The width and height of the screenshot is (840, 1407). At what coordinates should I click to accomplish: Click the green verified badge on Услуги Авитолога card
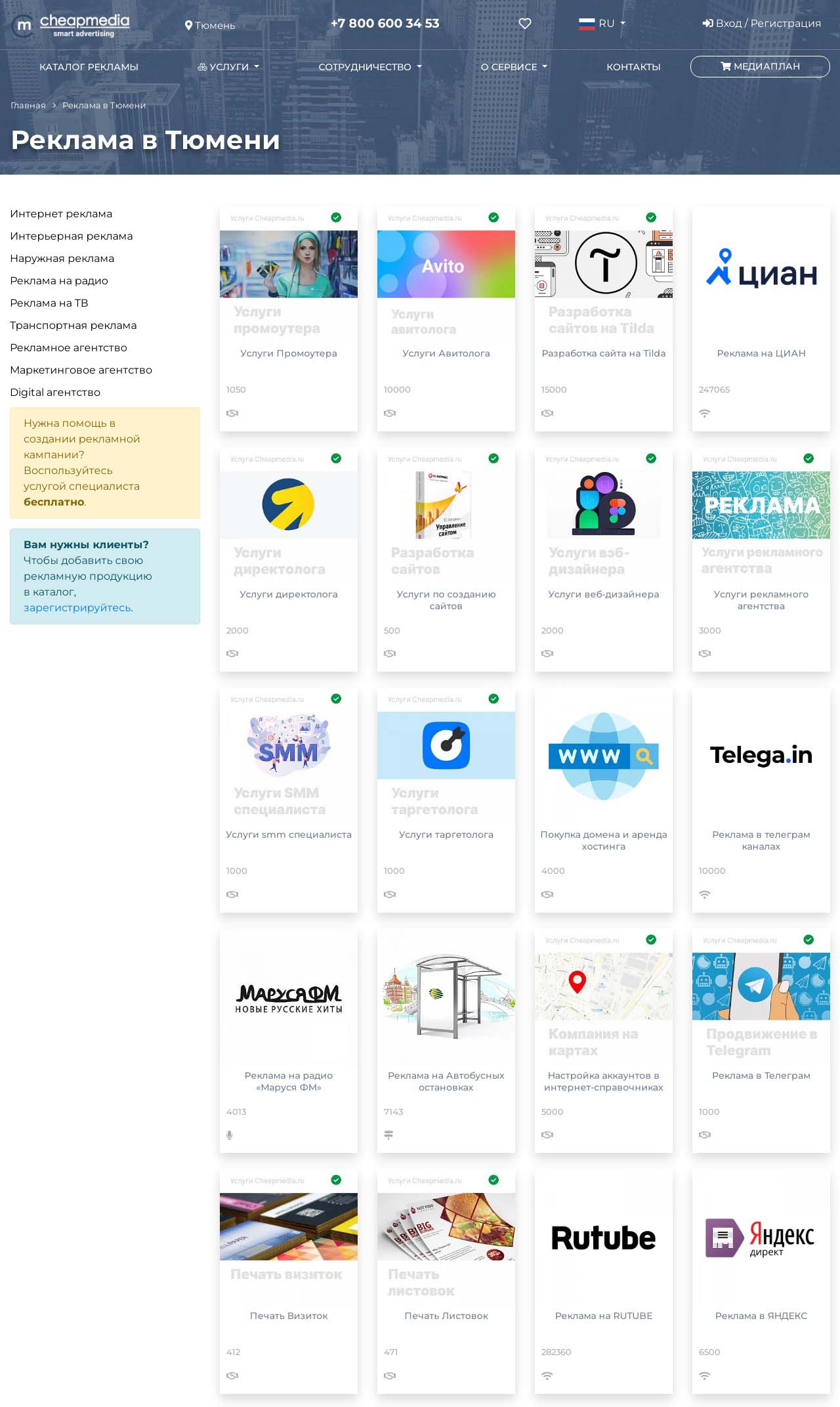click(493, 217)
